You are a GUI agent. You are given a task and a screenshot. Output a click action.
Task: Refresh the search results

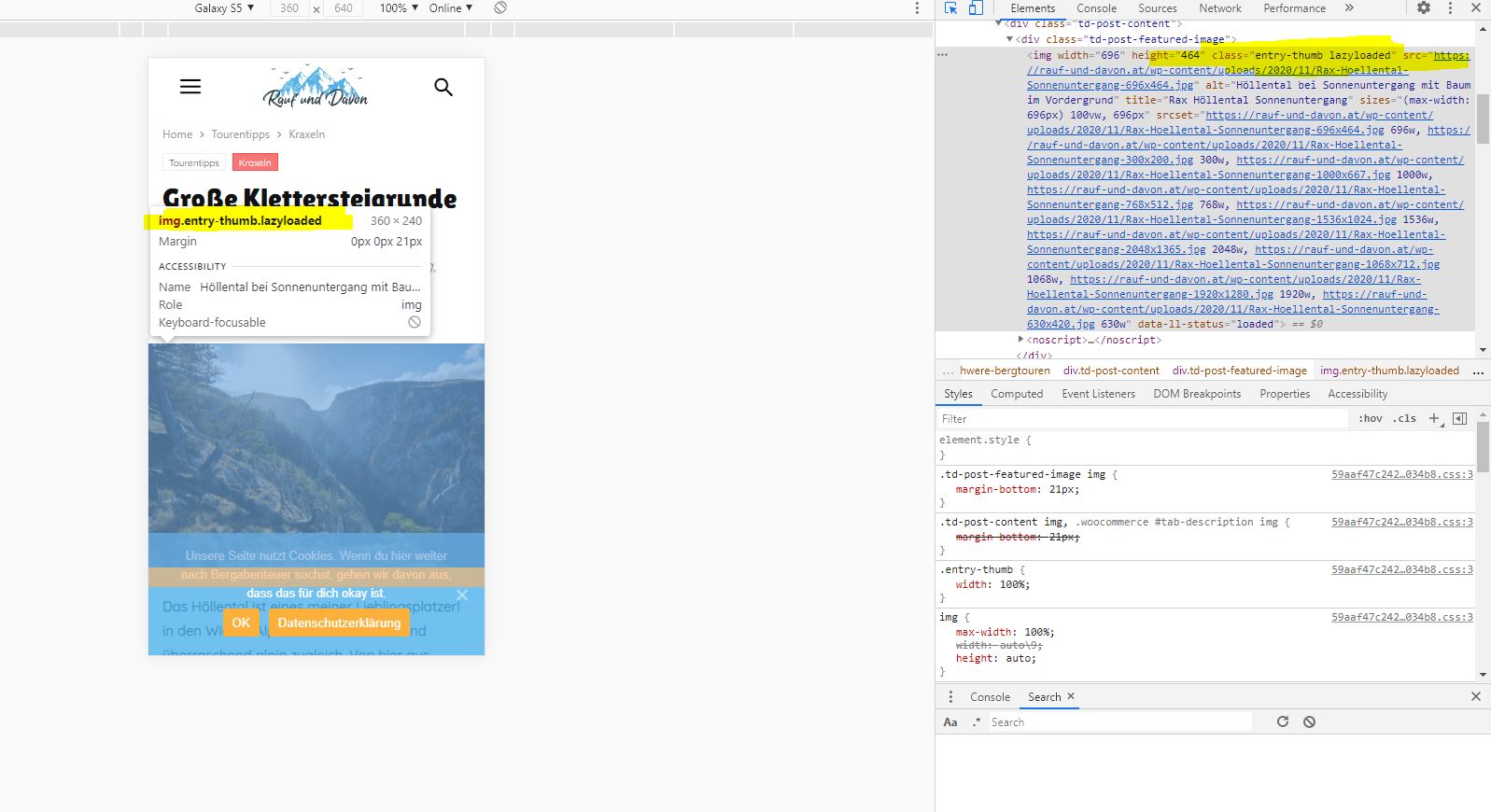[x=1283, y=721]
